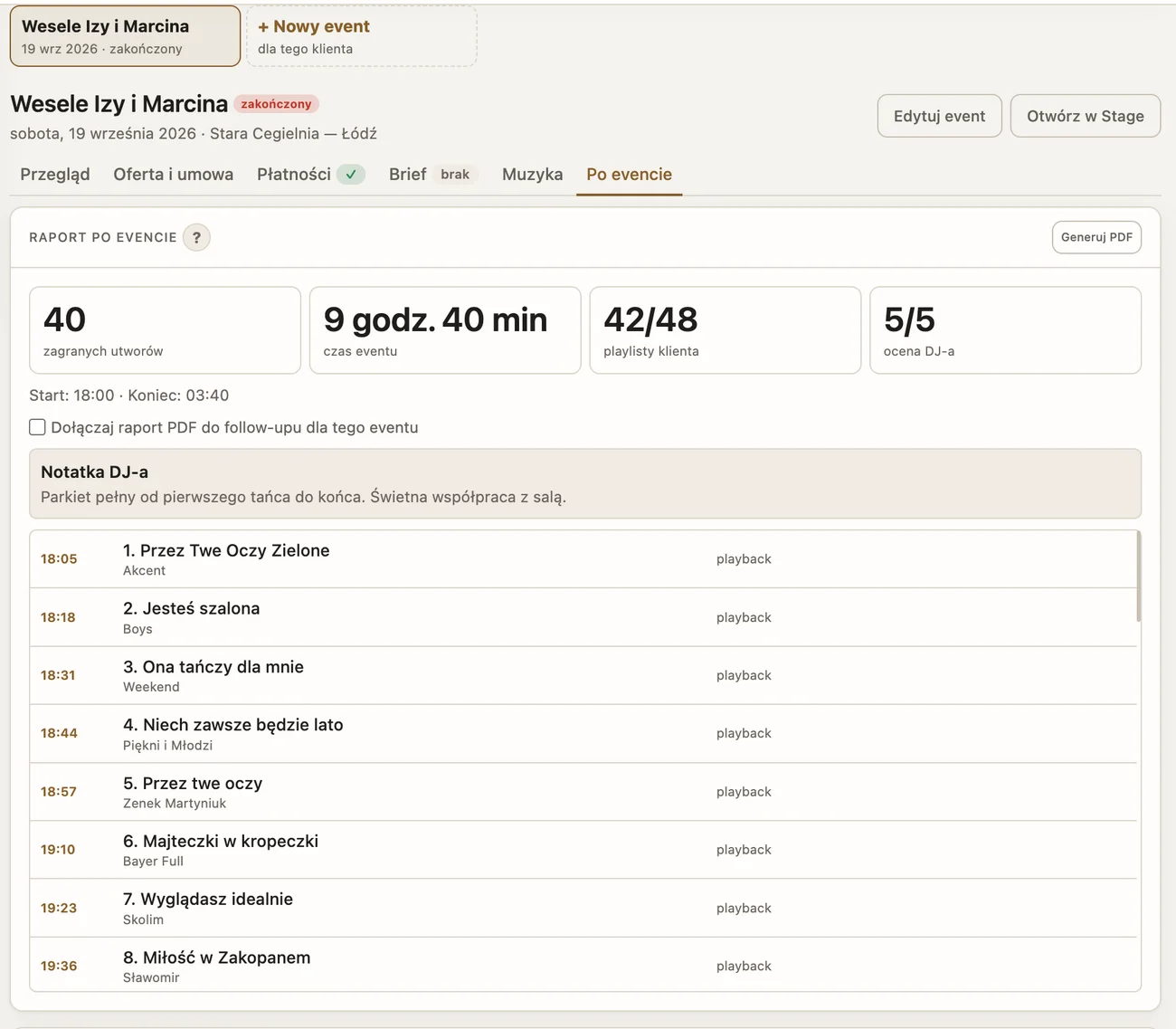The height and width of the screenshot is (1029, 1176).
Task: Select track "3. Ona tańczy dla mnie"
Action: [x=583, y=675]
